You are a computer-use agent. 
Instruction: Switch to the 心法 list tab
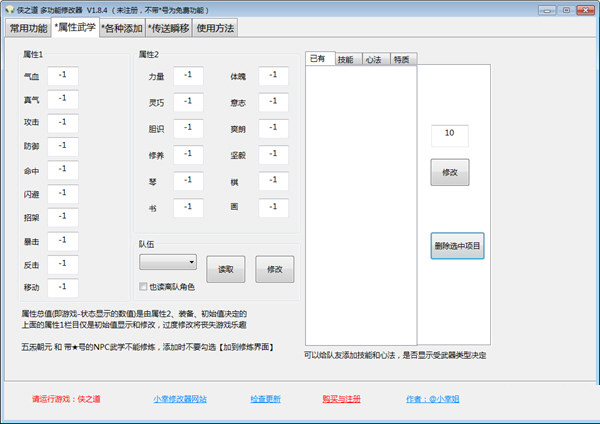(x=376, y=59)
